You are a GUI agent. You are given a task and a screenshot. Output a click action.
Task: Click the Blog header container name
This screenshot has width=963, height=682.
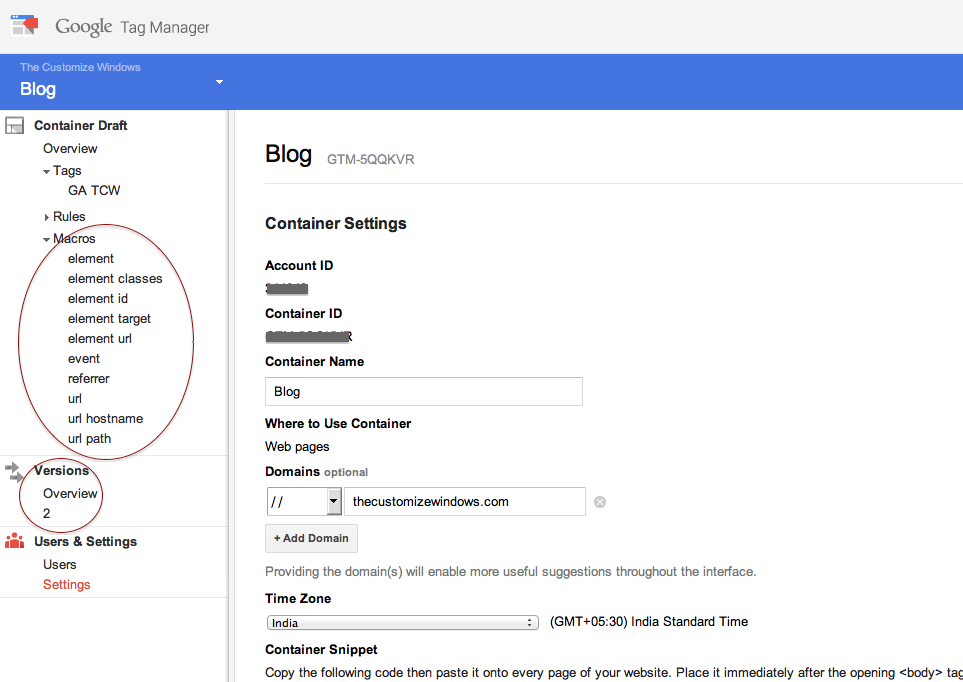coord(37,89)
